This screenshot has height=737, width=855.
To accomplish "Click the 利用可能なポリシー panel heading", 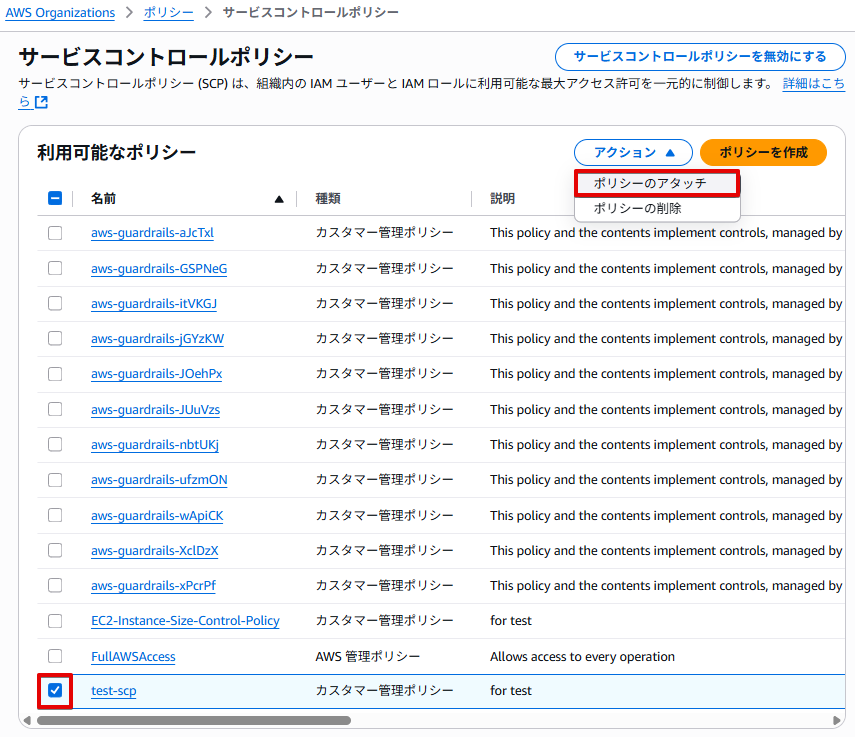I will coord(116,152).
